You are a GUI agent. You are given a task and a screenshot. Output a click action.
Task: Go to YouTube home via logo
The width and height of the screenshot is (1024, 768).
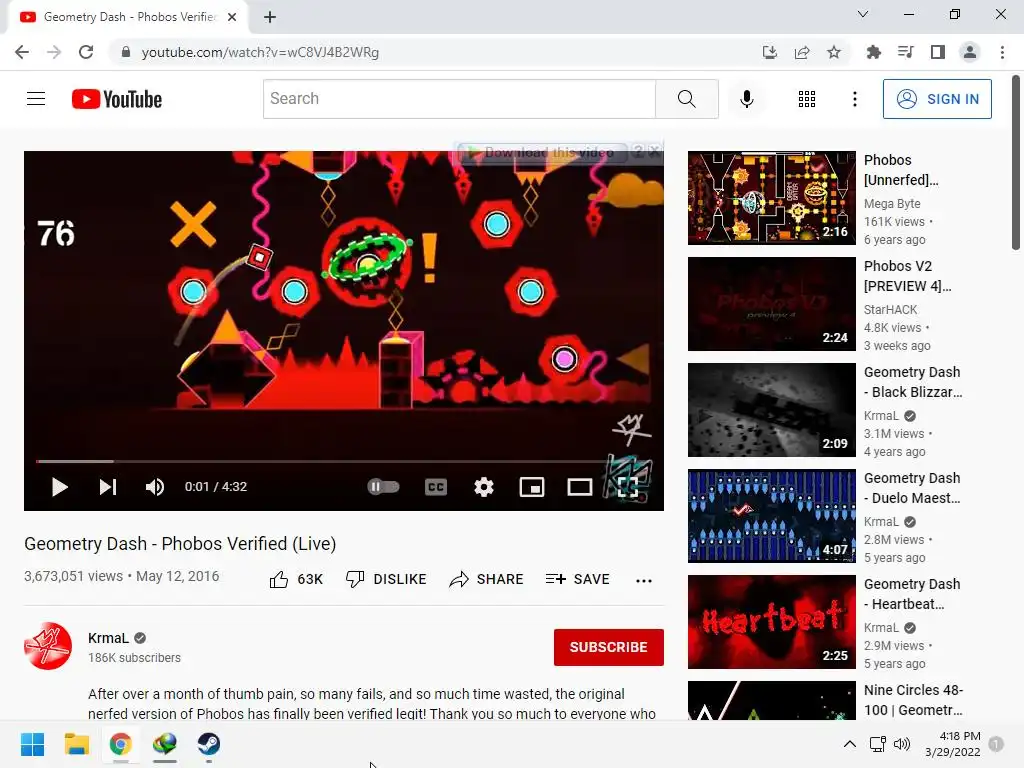click(x=117, y=99)
